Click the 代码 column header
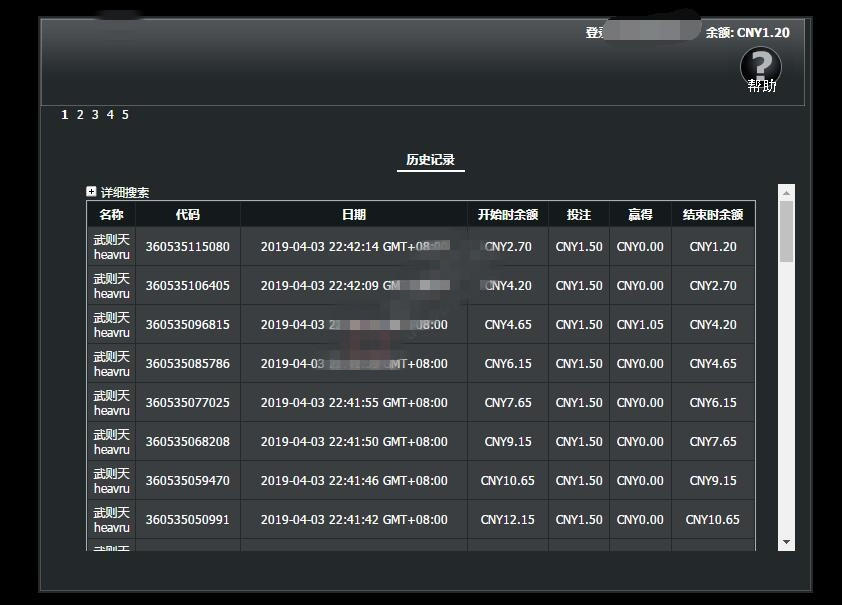The width and height of the screenshot is (842, 605). [x=188, y=215]
